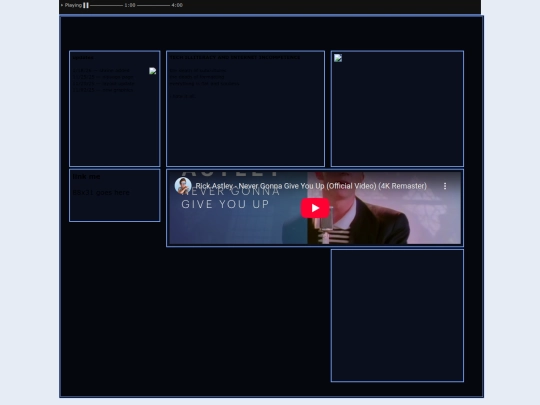Click the 'new graphics' update entry
Viewport: 540px width, 405px height.
coord(103,90)
